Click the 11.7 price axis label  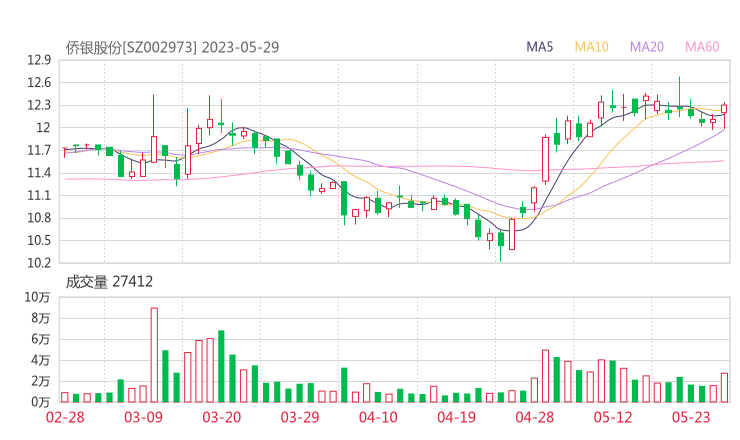coord(39,150)
